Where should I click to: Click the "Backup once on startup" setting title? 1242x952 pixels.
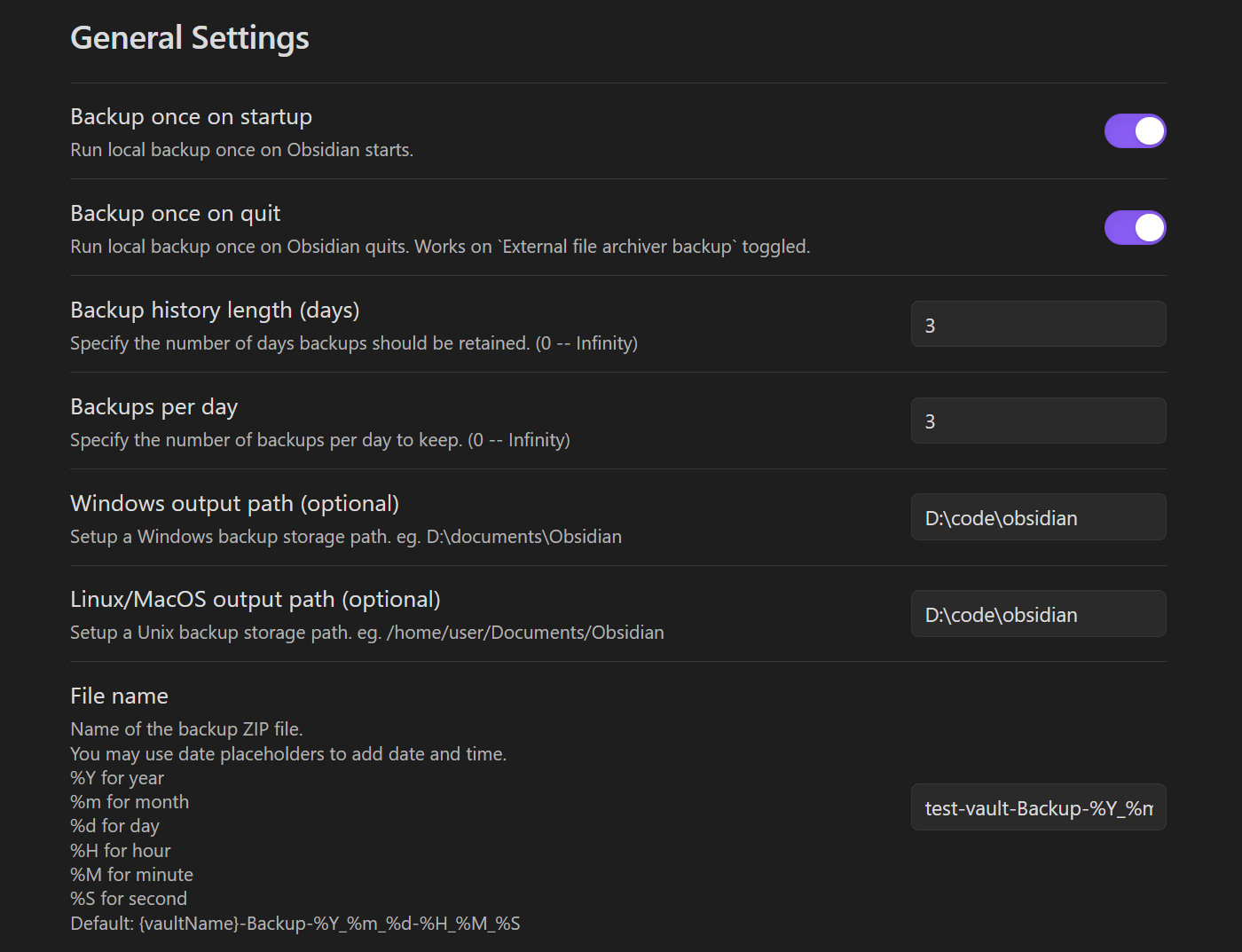coord(191,117)
